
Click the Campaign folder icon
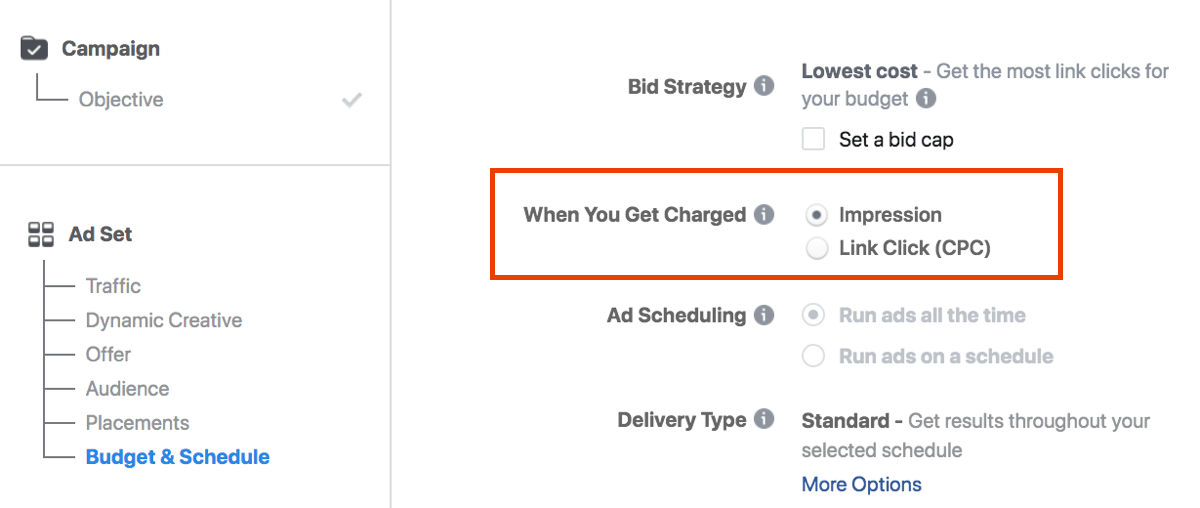pos(34,48)
